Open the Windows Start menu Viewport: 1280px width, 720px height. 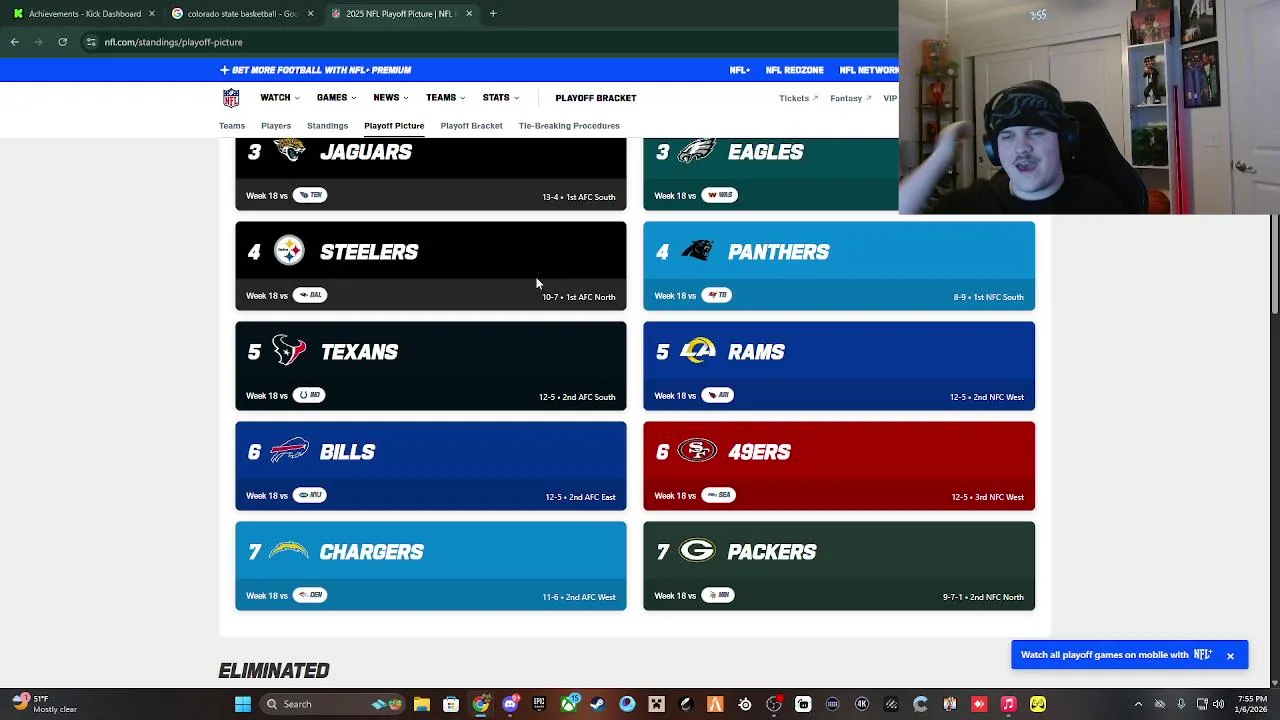[243, 704]
